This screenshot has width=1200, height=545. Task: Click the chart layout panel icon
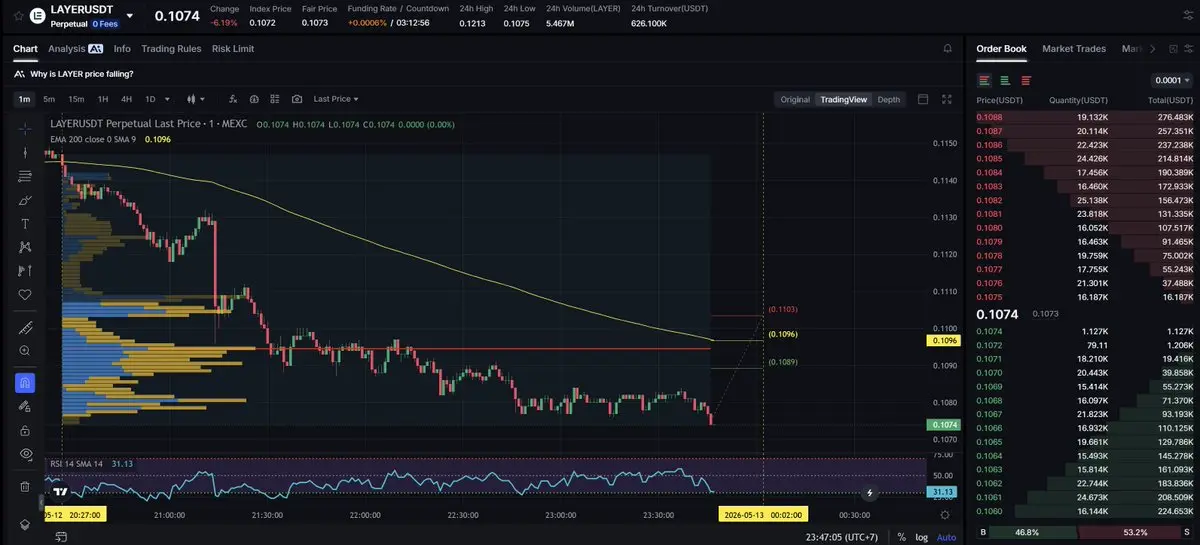923,99
